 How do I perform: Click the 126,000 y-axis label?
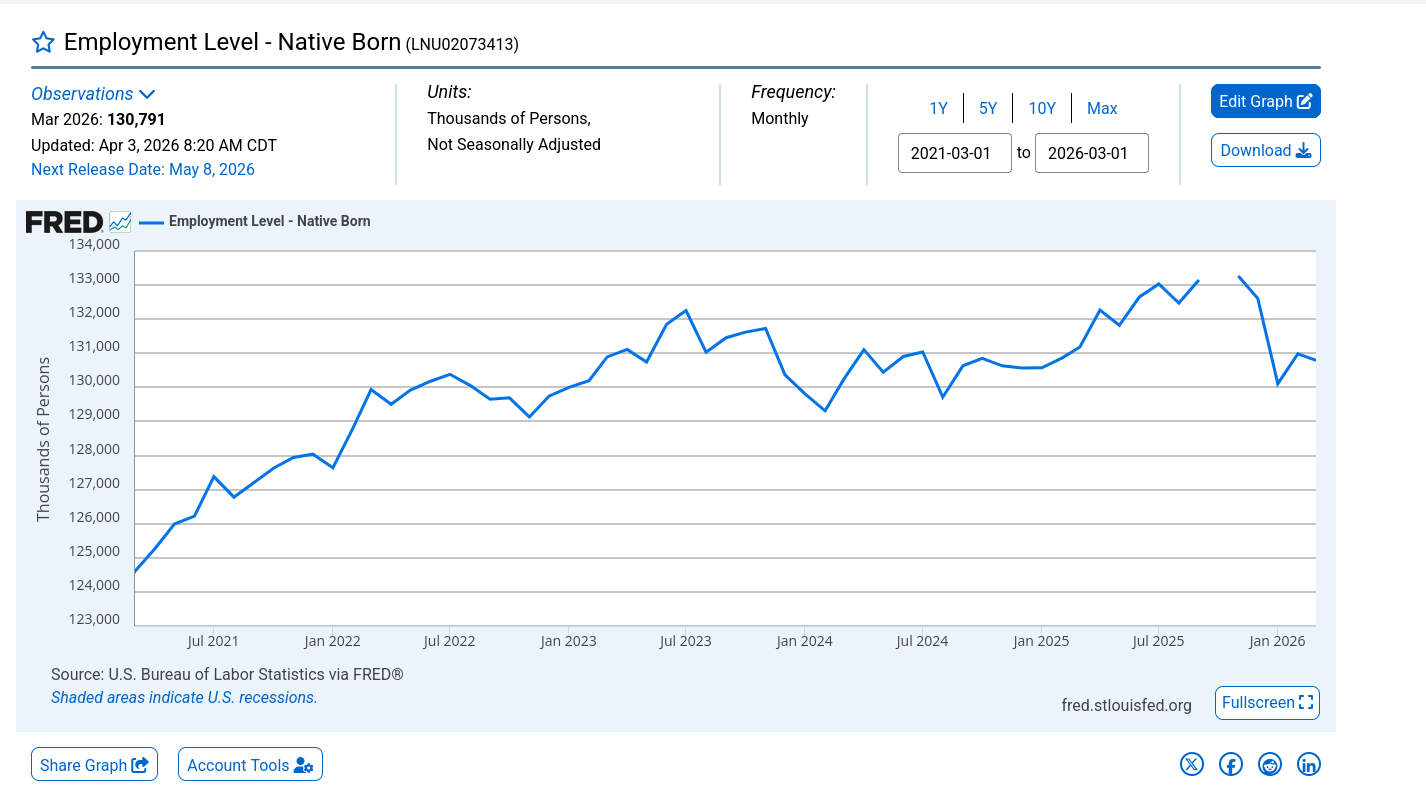[94, 518]
